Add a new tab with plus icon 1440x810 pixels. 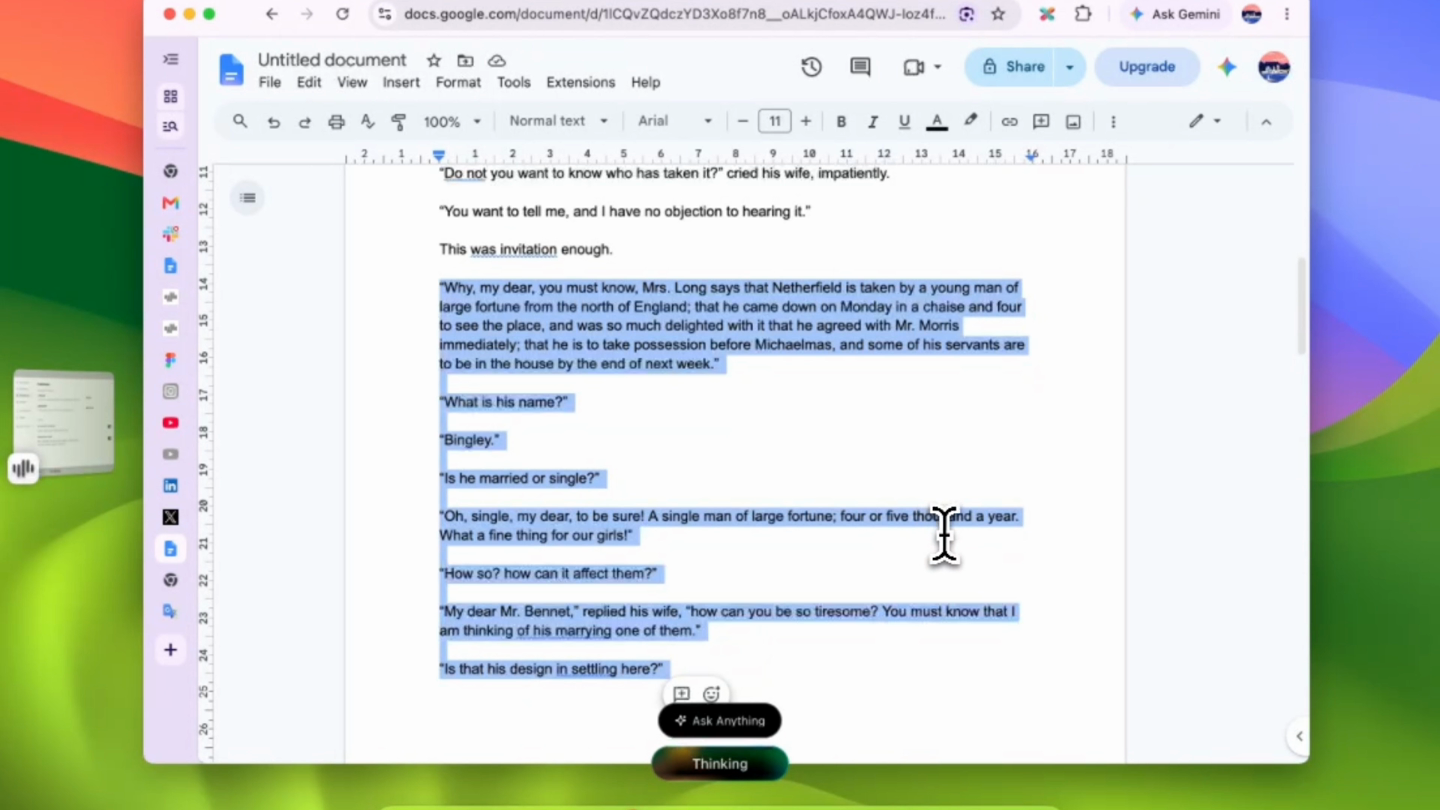(171, 650)
